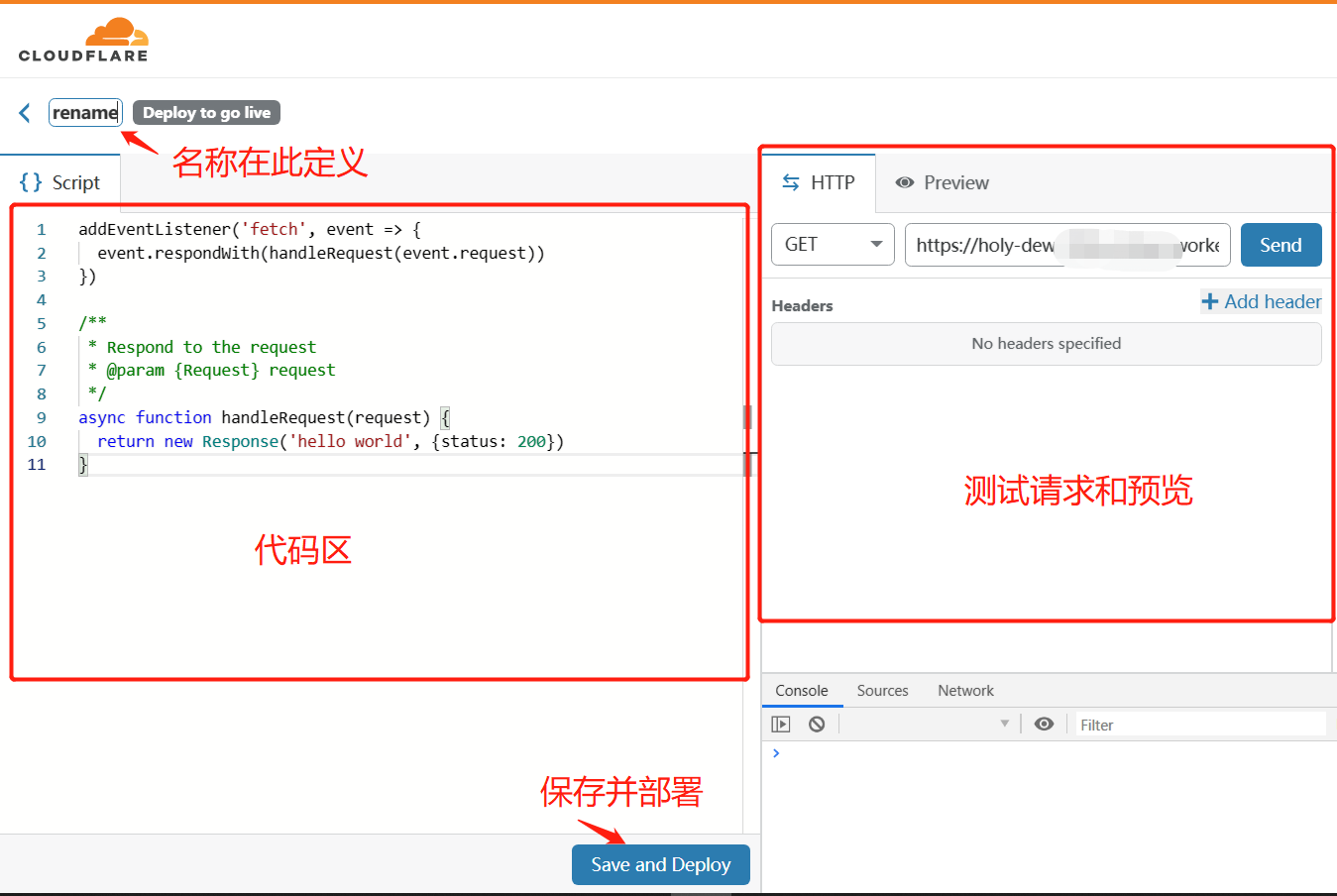Click the 'Deploy to go live' badge
The height and width of the screenshot is (896, 1337).
point(206,113)
